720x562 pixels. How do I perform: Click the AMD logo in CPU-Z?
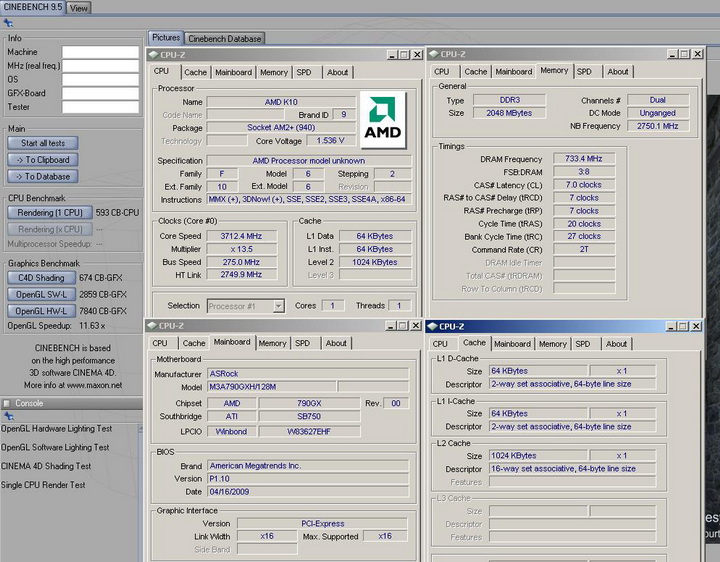(383, 116)
